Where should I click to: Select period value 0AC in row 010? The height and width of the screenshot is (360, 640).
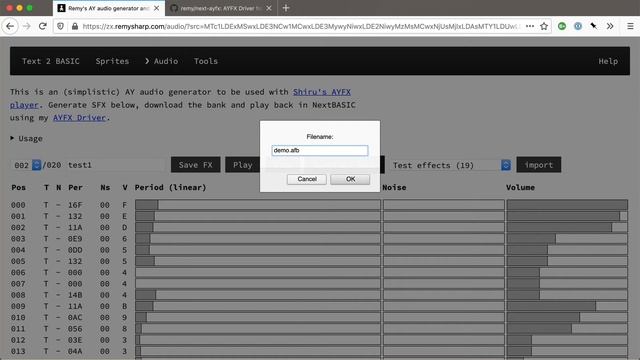[75, 318]
